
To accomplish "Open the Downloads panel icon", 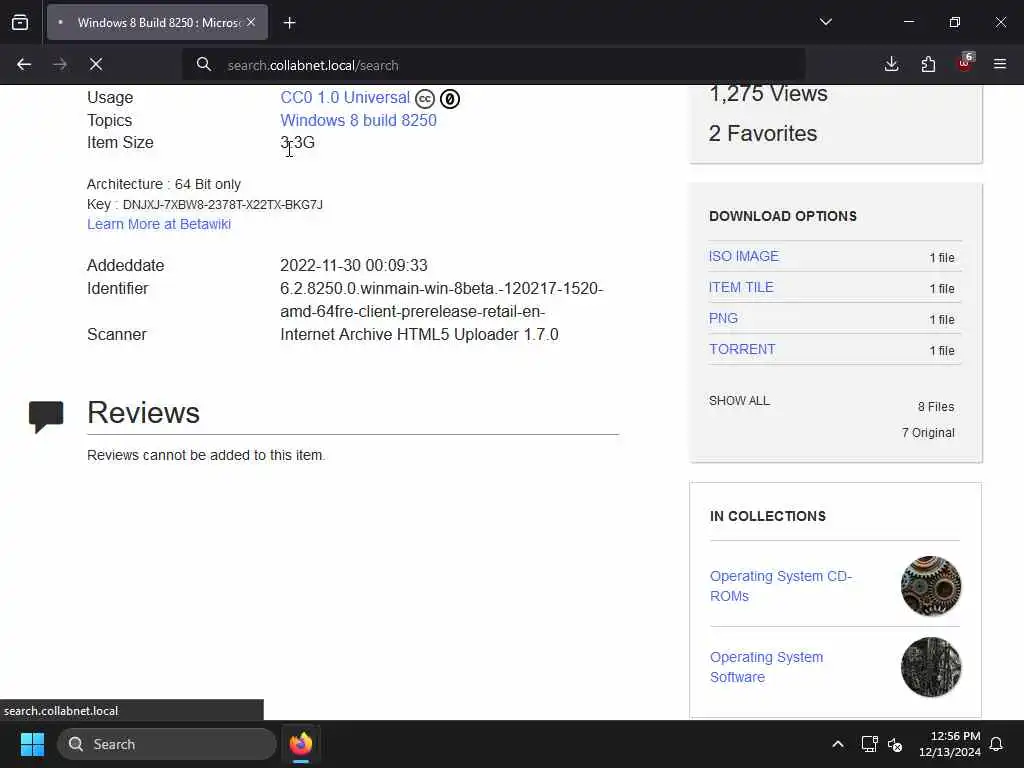I will tap(891, 64).
